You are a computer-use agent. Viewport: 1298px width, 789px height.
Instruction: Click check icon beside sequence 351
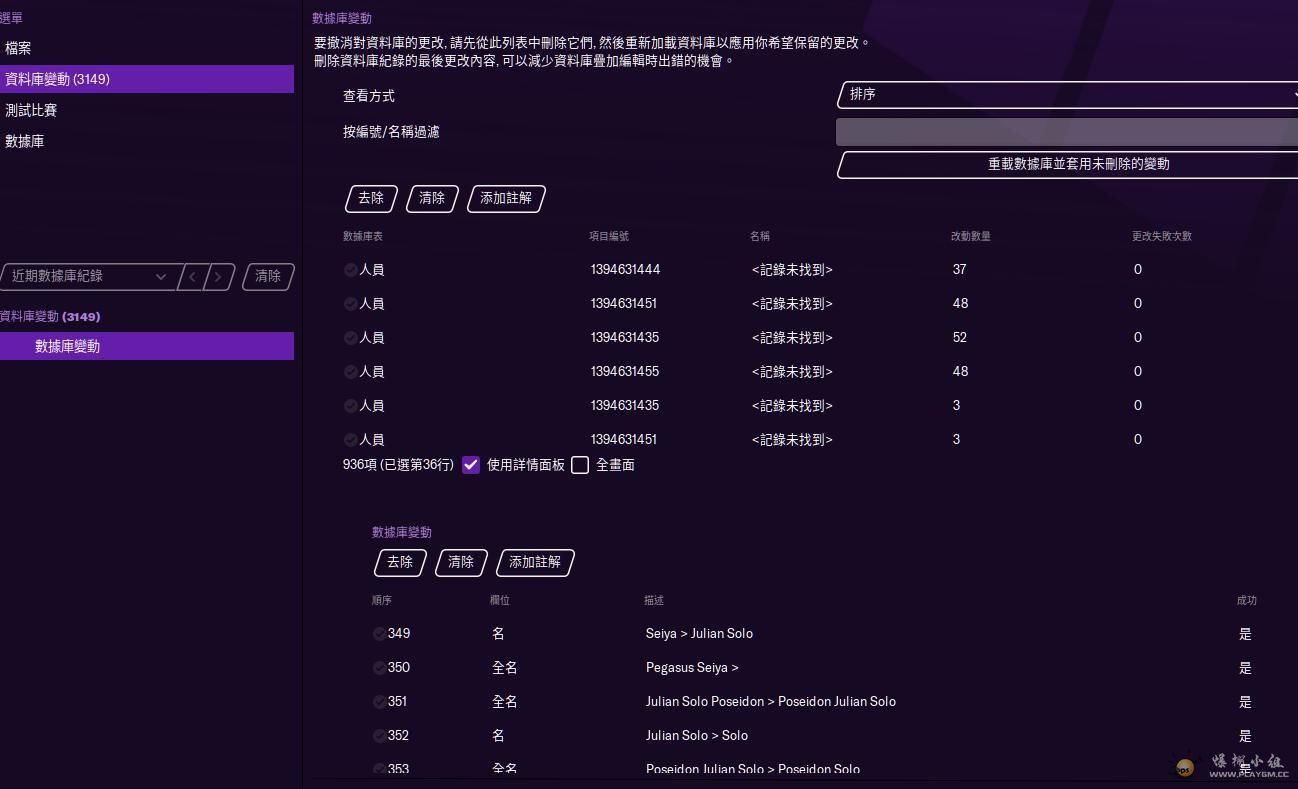tap(379, 702)
